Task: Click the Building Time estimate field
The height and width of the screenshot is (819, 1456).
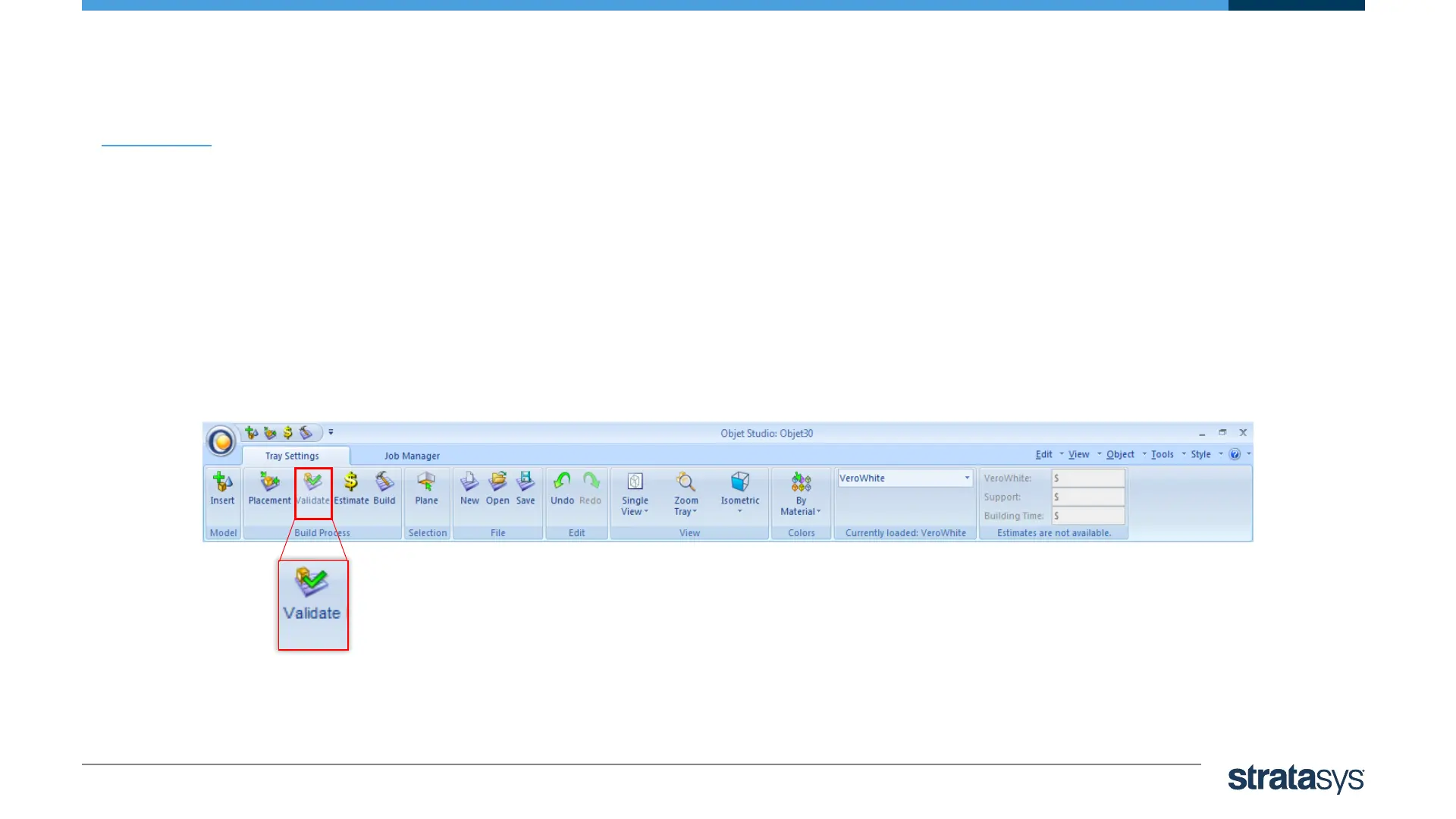Action: coord(1087,516)
